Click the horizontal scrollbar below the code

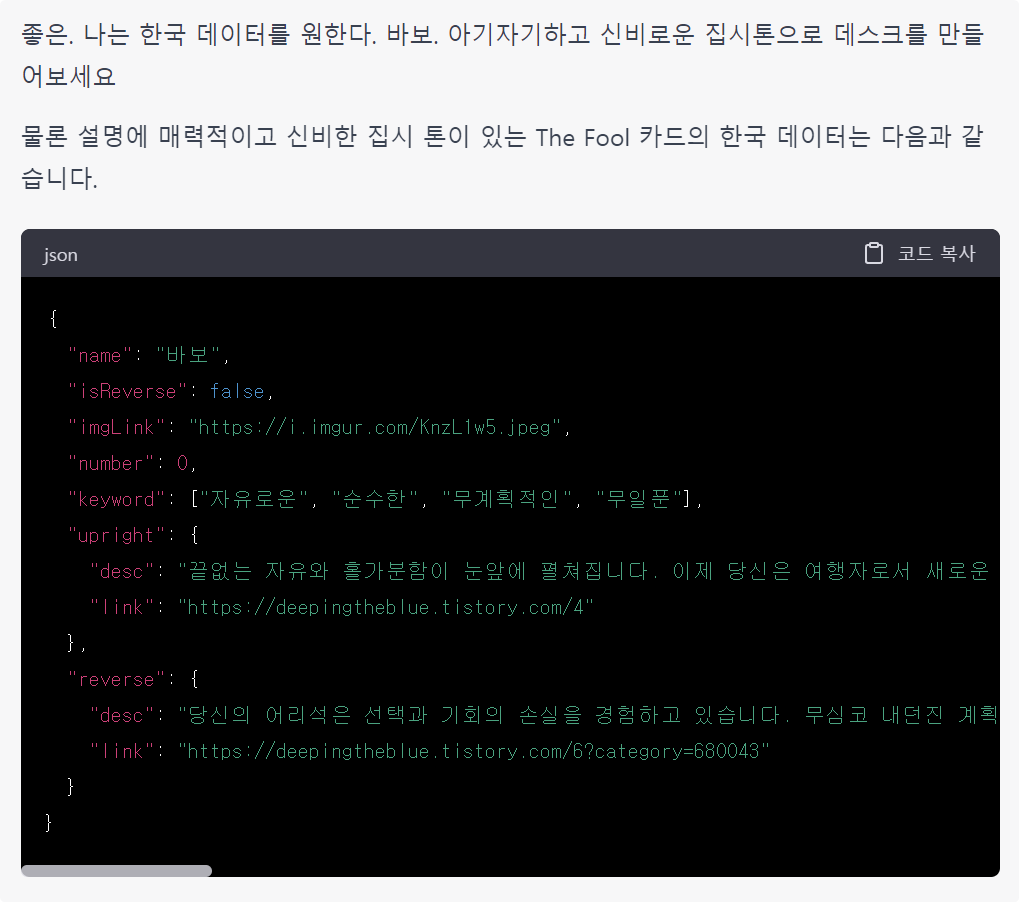[x=115, y=870]
